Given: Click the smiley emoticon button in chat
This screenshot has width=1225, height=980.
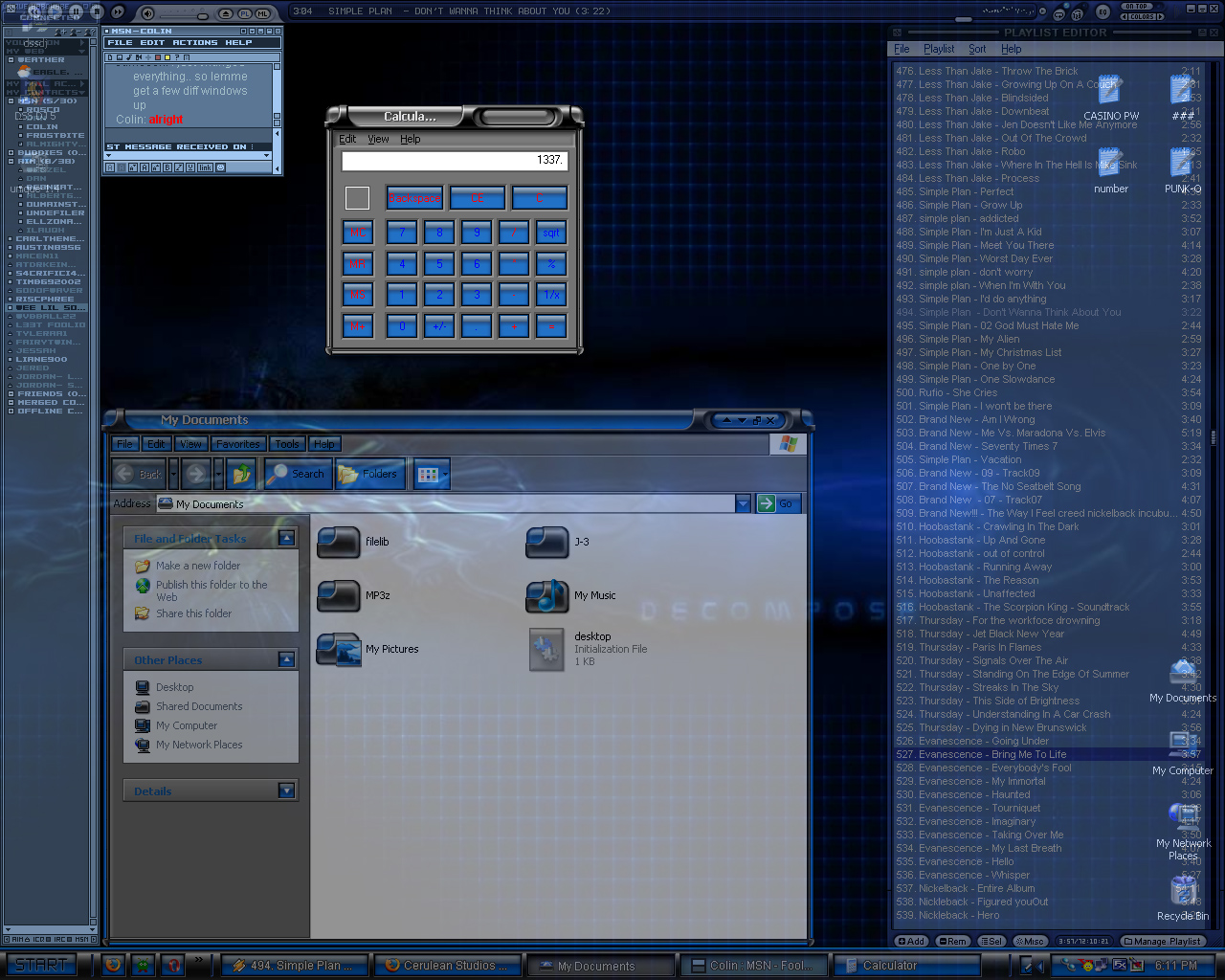Looking at the screenshot, I should pyautogui.click(x=221, y=167).
